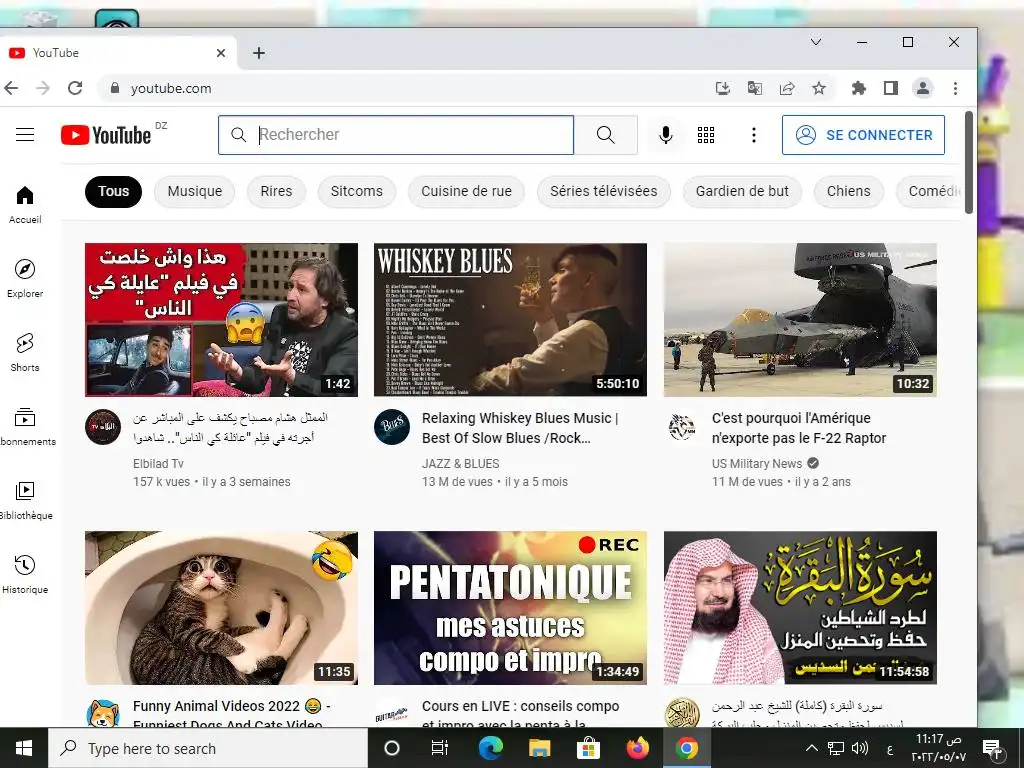
Task: Play the F-22 military aircraft thumbnail
Action: click(x=800, y=320)
